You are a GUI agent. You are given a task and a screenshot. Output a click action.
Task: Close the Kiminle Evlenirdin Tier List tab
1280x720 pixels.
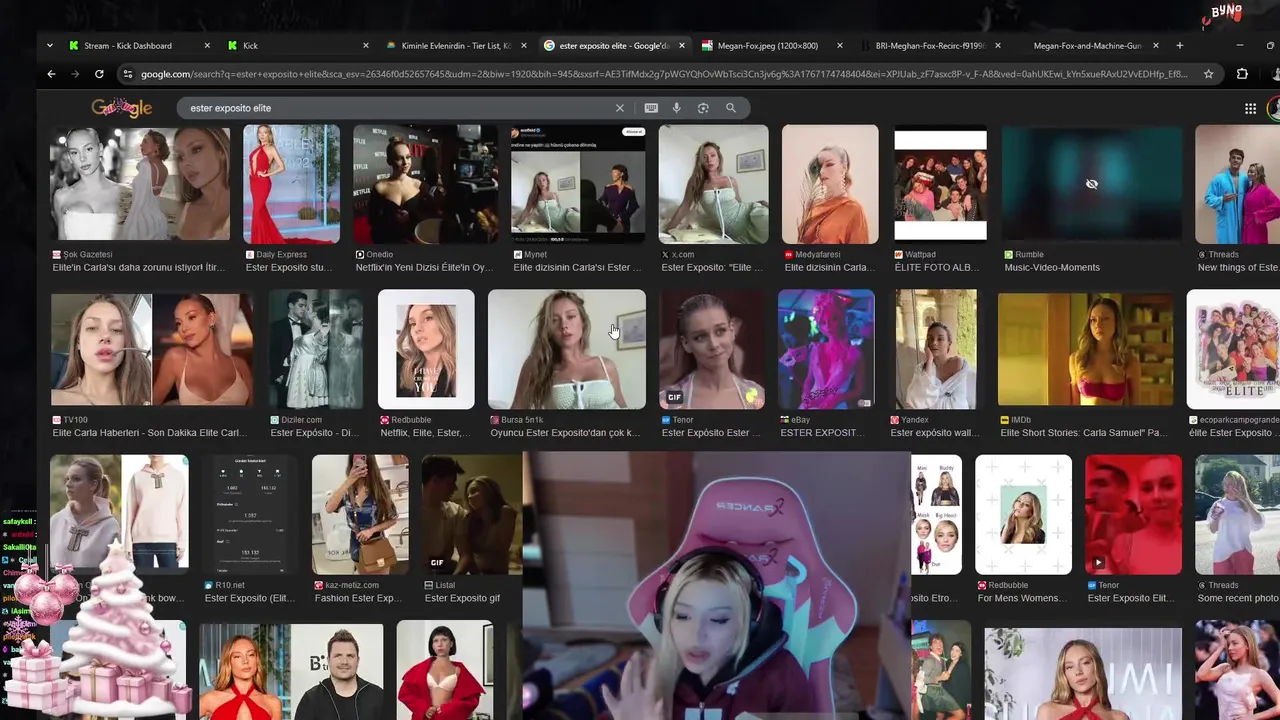click(523, 45)
